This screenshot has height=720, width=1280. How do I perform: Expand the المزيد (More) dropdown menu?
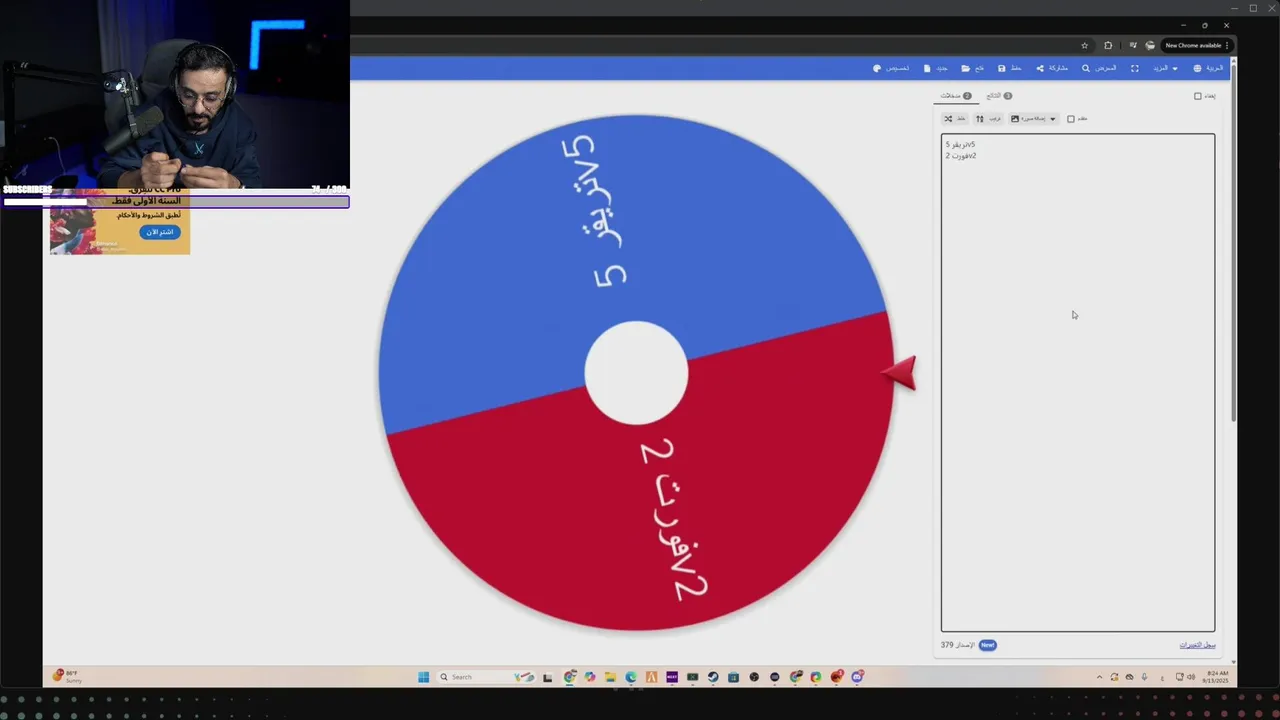tap(1165, 68)
